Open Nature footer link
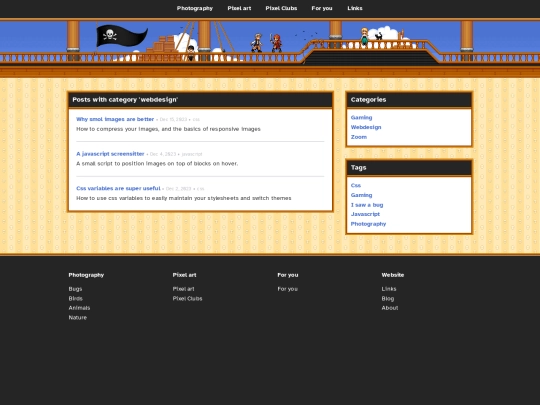This screenshot has width=540, height=405. pyautogui.click(x=77, y=318)
